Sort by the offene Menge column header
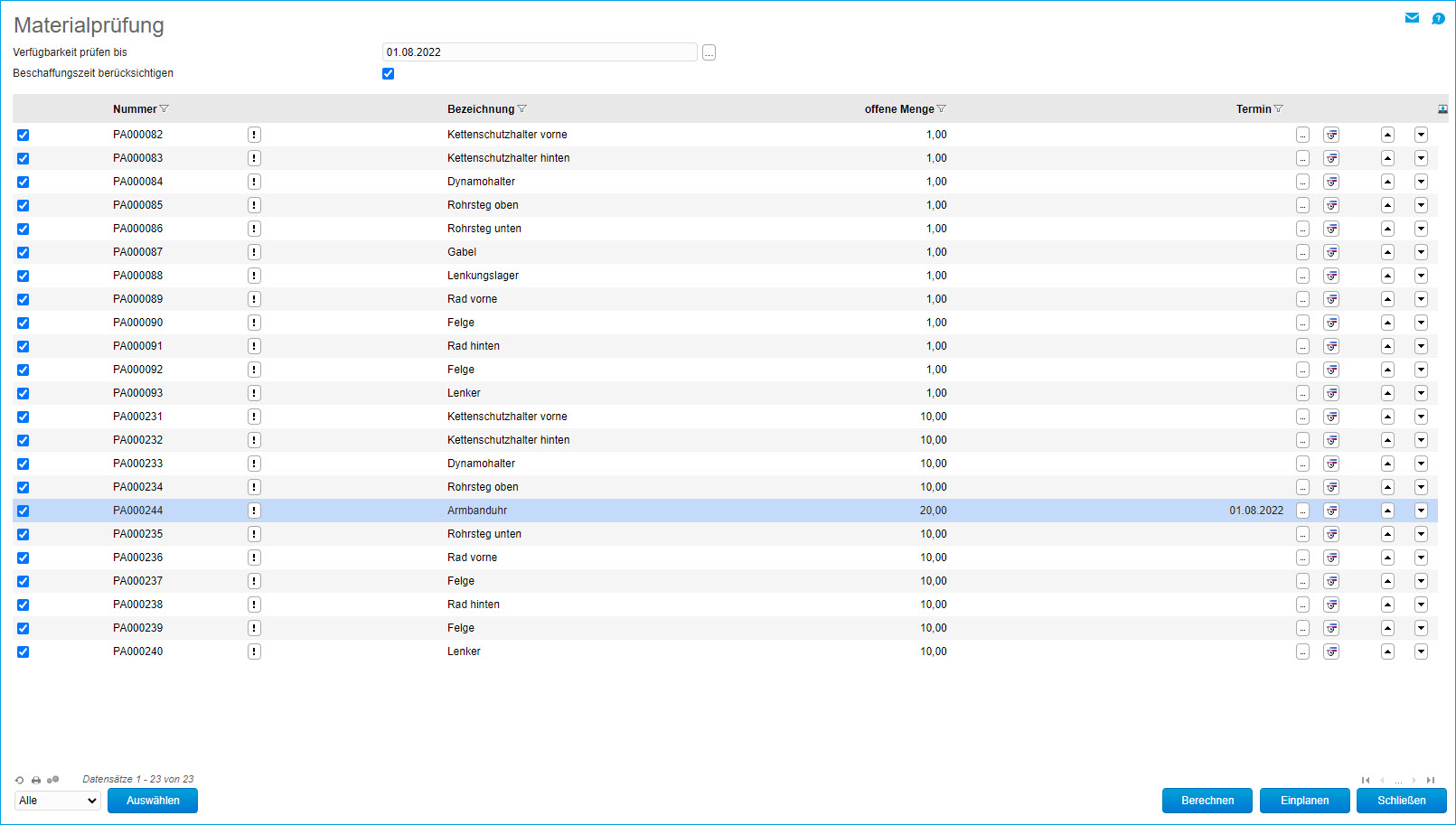The width and height of the screenshot is (1456, 825). coord(899,109)
